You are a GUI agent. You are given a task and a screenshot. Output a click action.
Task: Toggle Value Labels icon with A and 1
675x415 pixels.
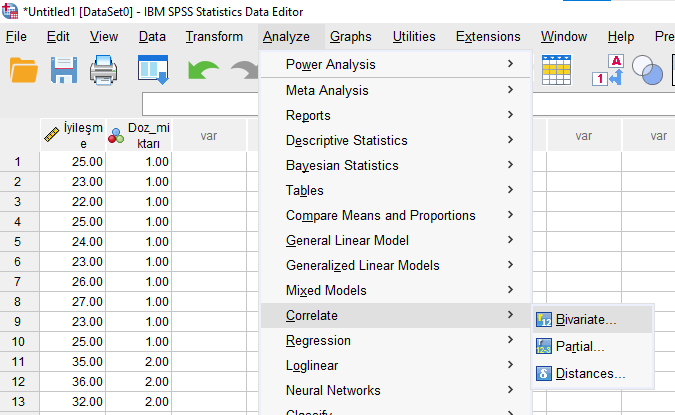[x=608, y=70]
